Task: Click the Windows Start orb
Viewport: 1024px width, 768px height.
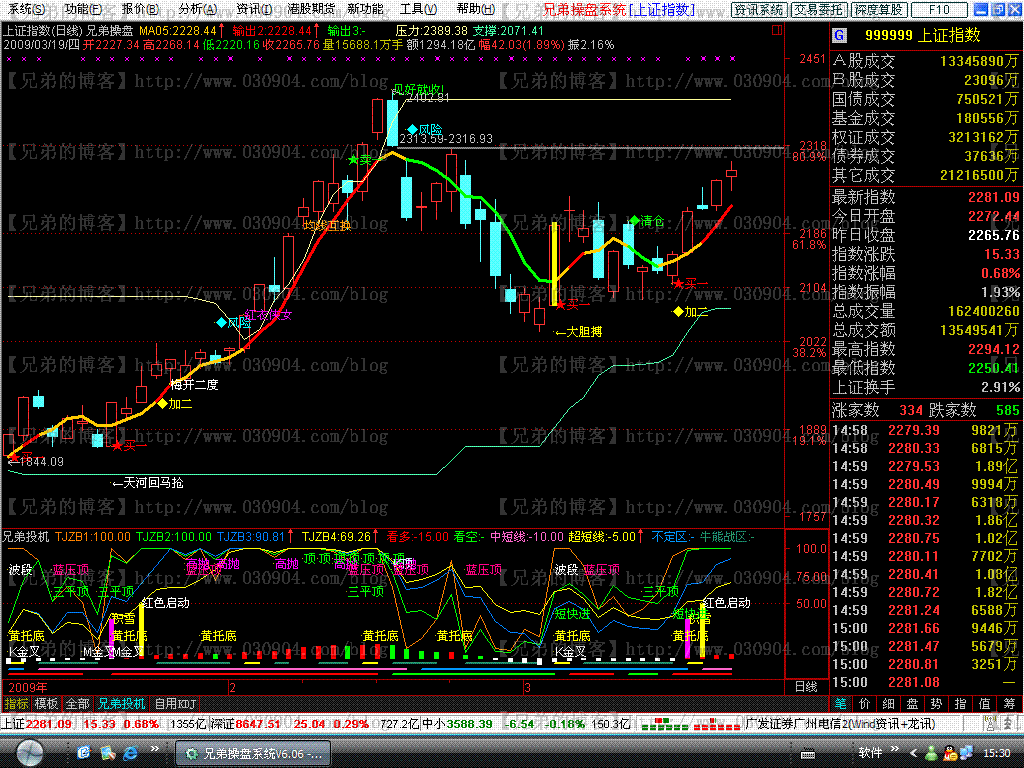Action: [30, 752]
